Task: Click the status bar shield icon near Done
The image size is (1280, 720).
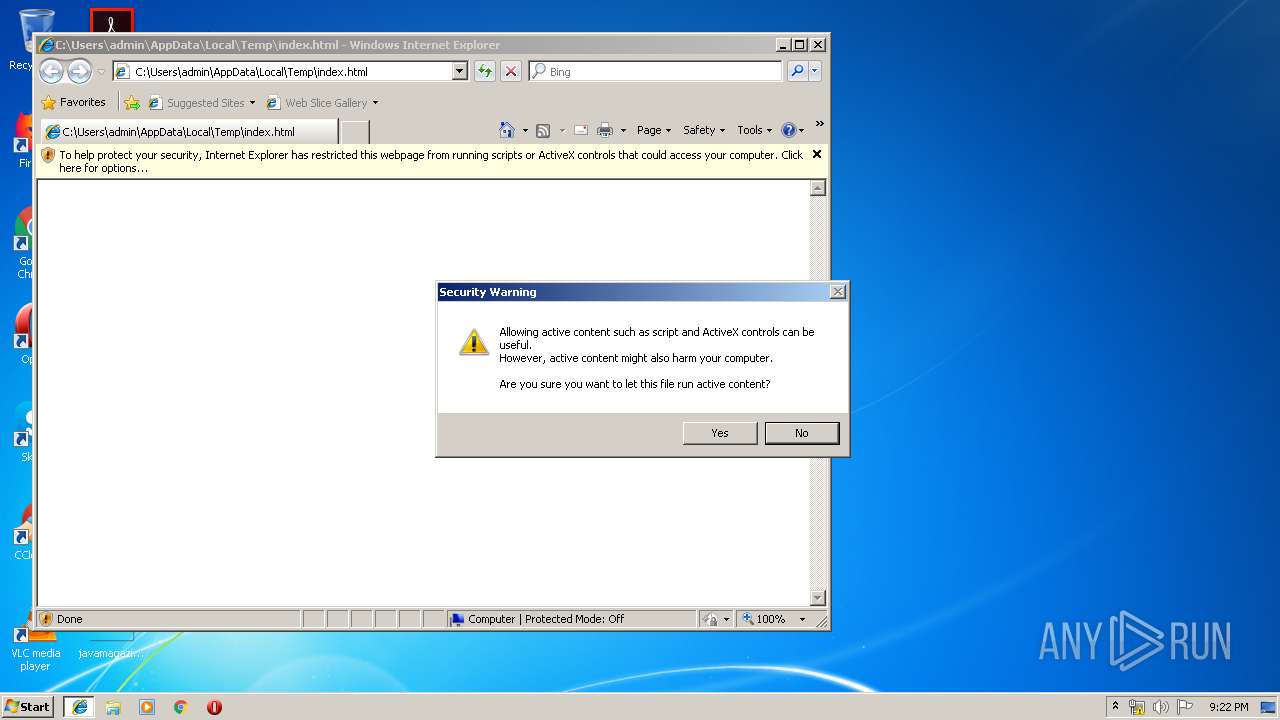Action: [x=46, y=619]
